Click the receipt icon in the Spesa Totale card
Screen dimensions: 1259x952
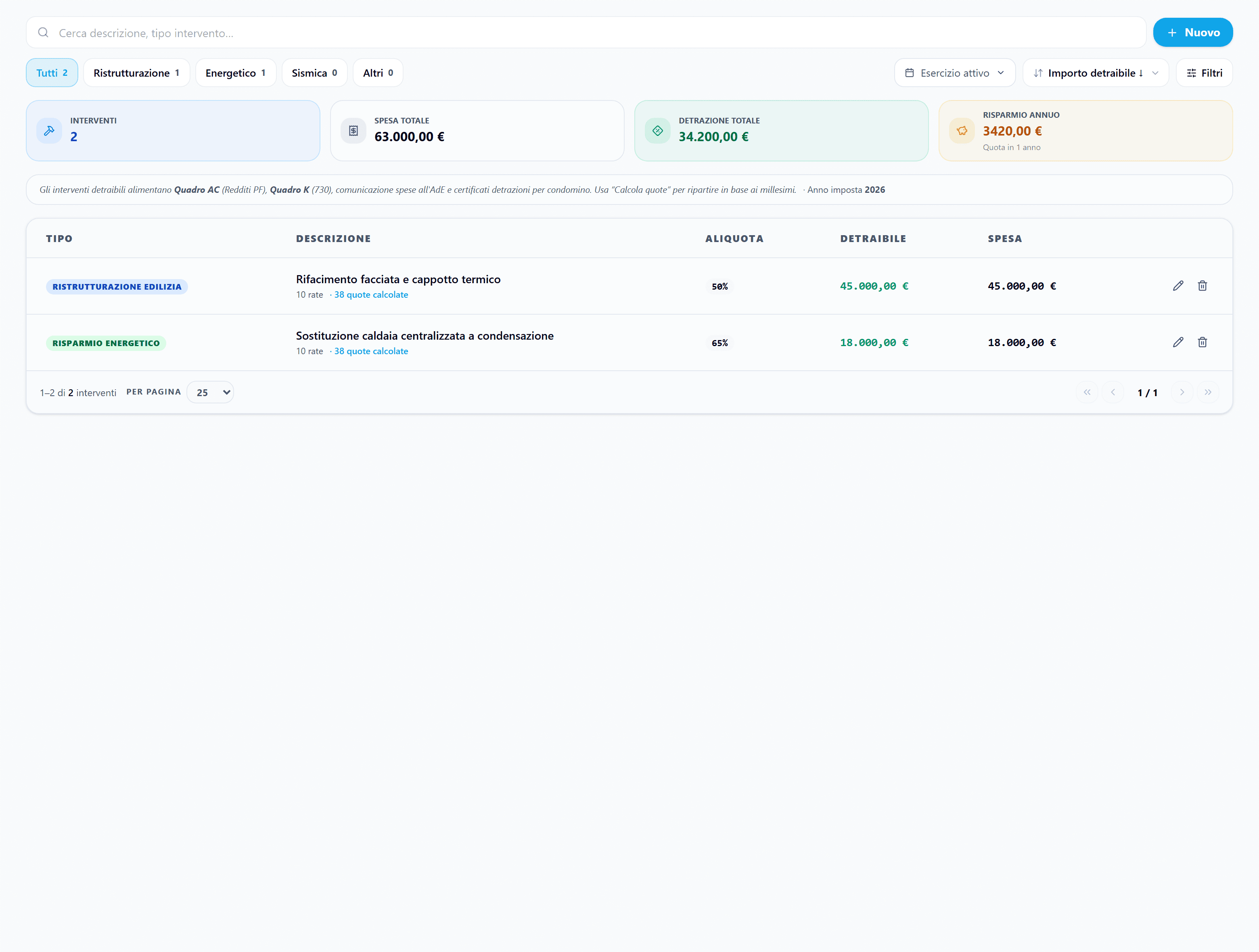point(353,131)
